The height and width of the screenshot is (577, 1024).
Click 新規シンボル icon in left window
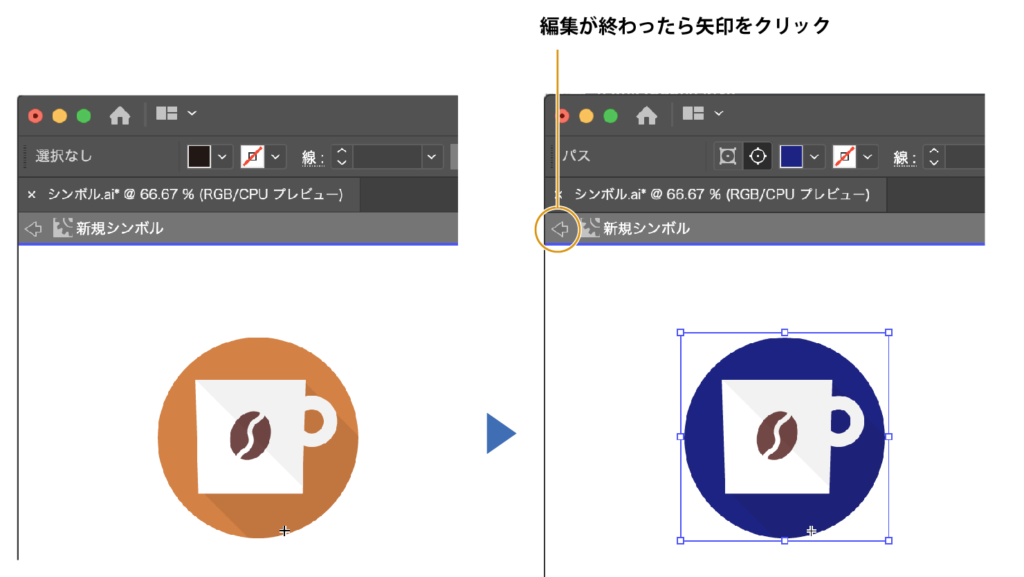click(x=62, y=228)
